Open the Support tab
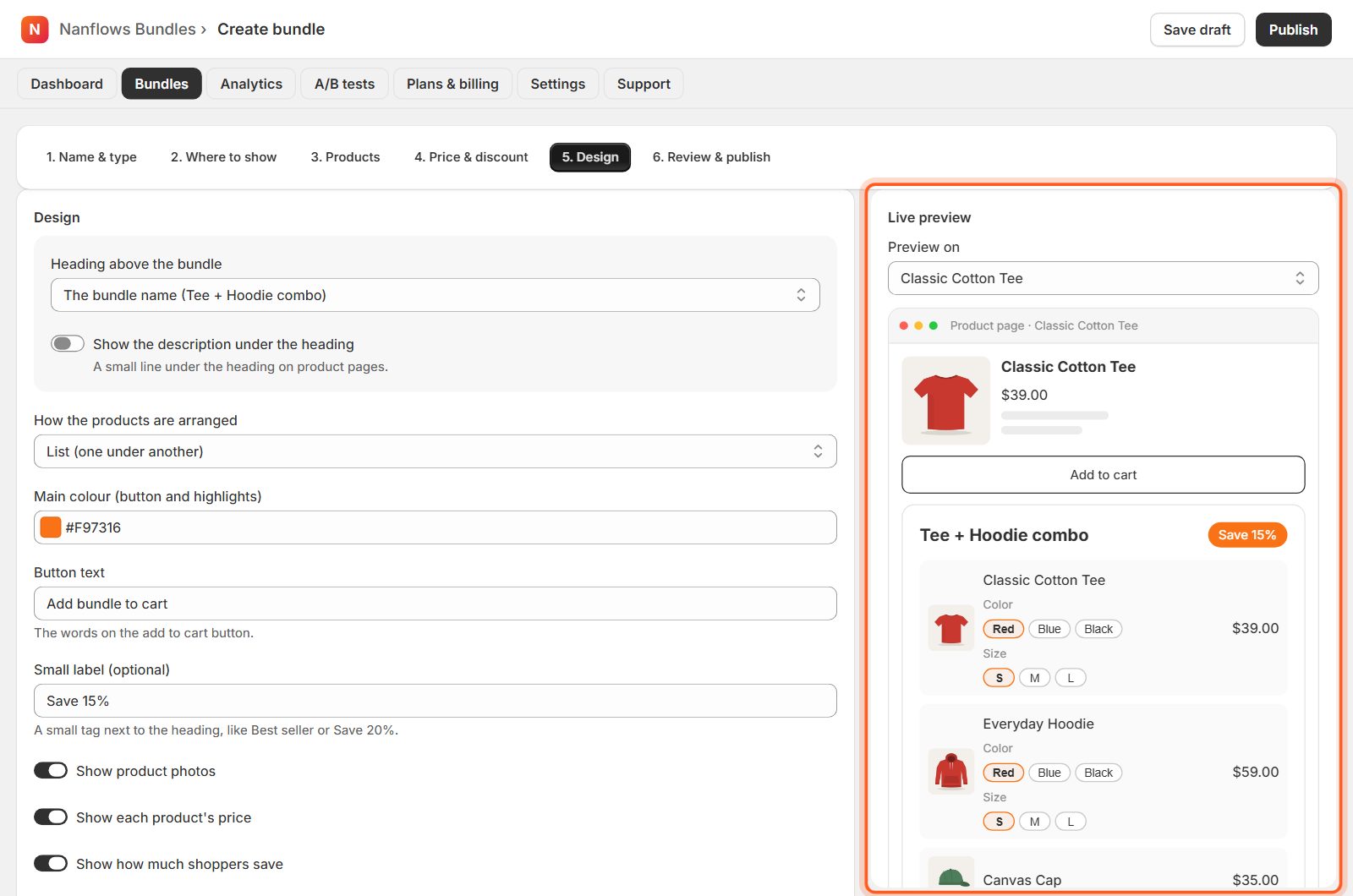This screenshot has height=896, width=1353. 644,84
